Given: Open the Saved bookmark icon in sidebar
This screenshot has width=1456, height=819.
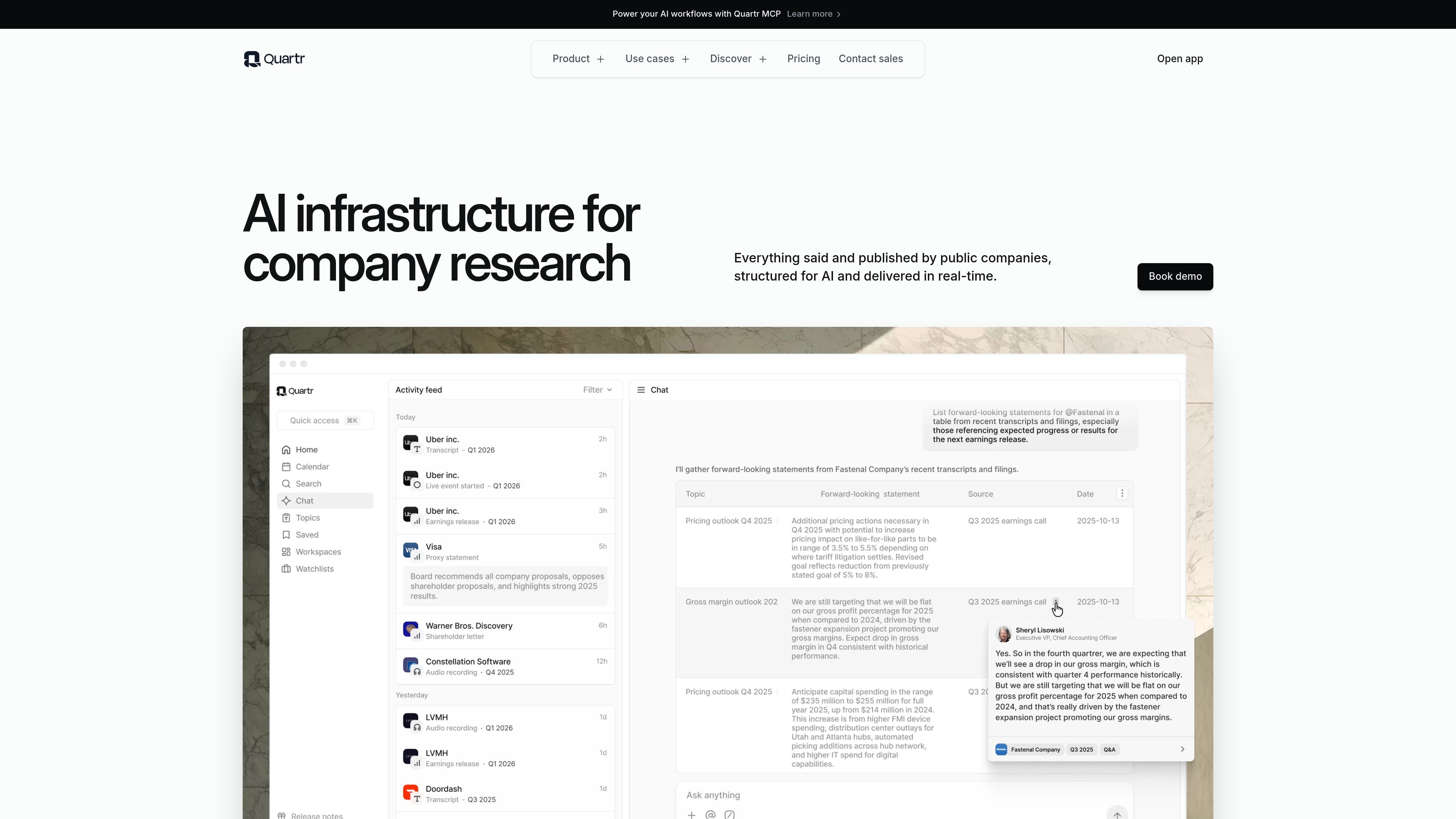Looking at the screenshot, I should (x=286, y=535).
